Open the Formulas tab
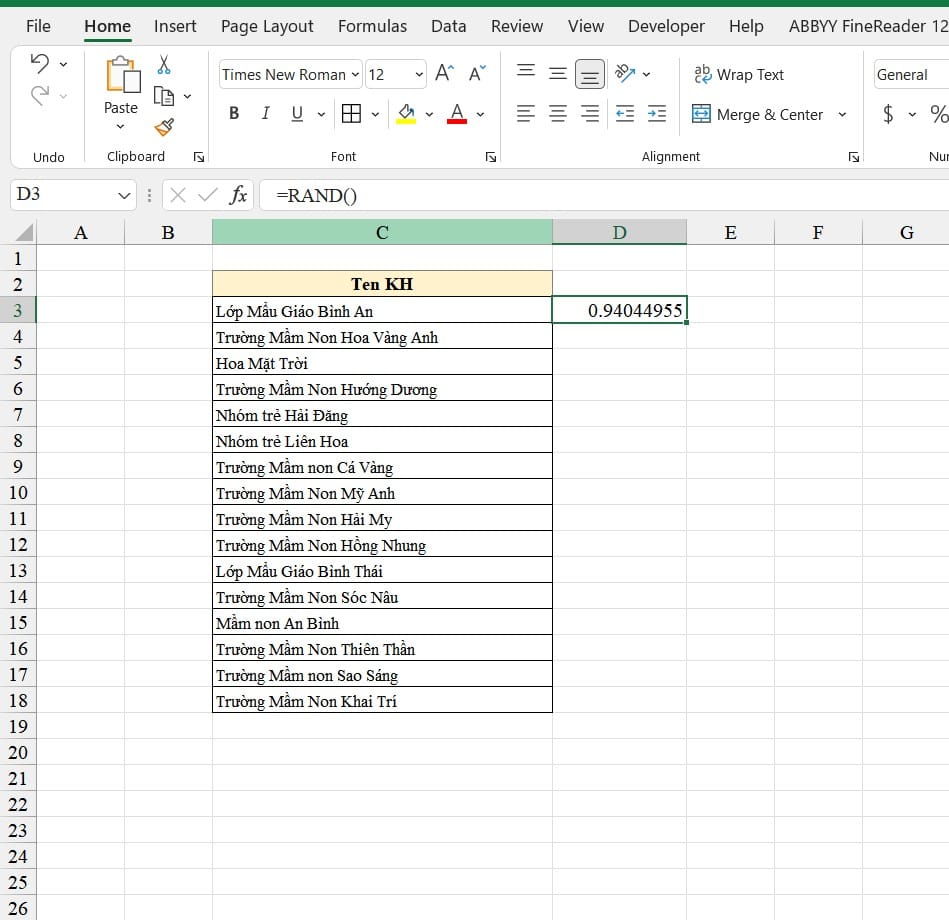 pos(372,26)
